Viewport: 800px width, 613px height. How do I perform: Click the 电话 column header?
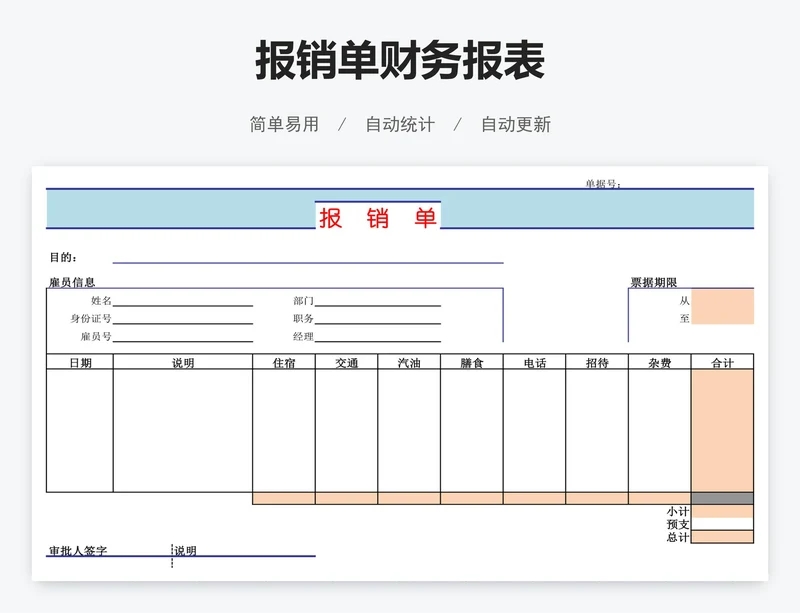tap(534, 362)
